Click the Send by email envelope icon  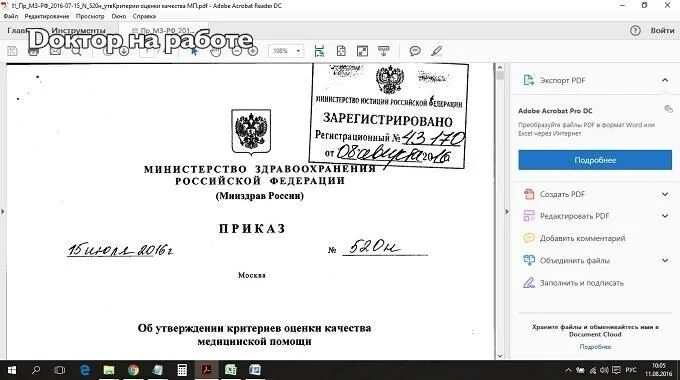point(55,51)
